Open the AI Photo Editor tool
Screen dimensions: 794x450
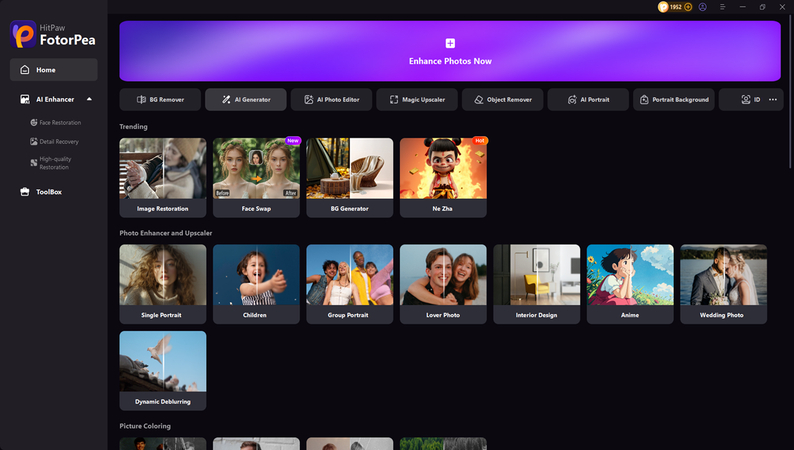click(x=332, y=100)
